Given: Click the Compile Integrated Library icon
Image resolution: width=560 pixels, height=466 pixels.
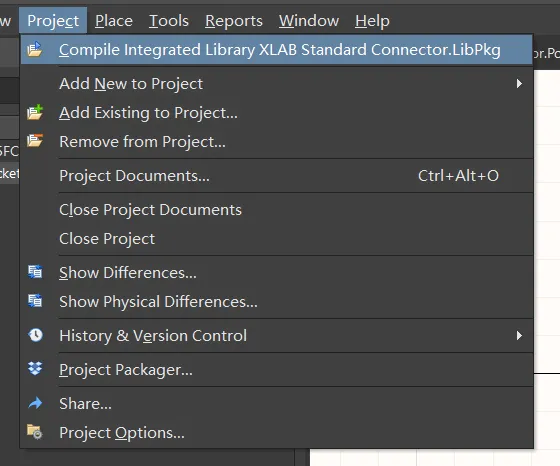Looking at the screenshot, I should click(35, 49).
